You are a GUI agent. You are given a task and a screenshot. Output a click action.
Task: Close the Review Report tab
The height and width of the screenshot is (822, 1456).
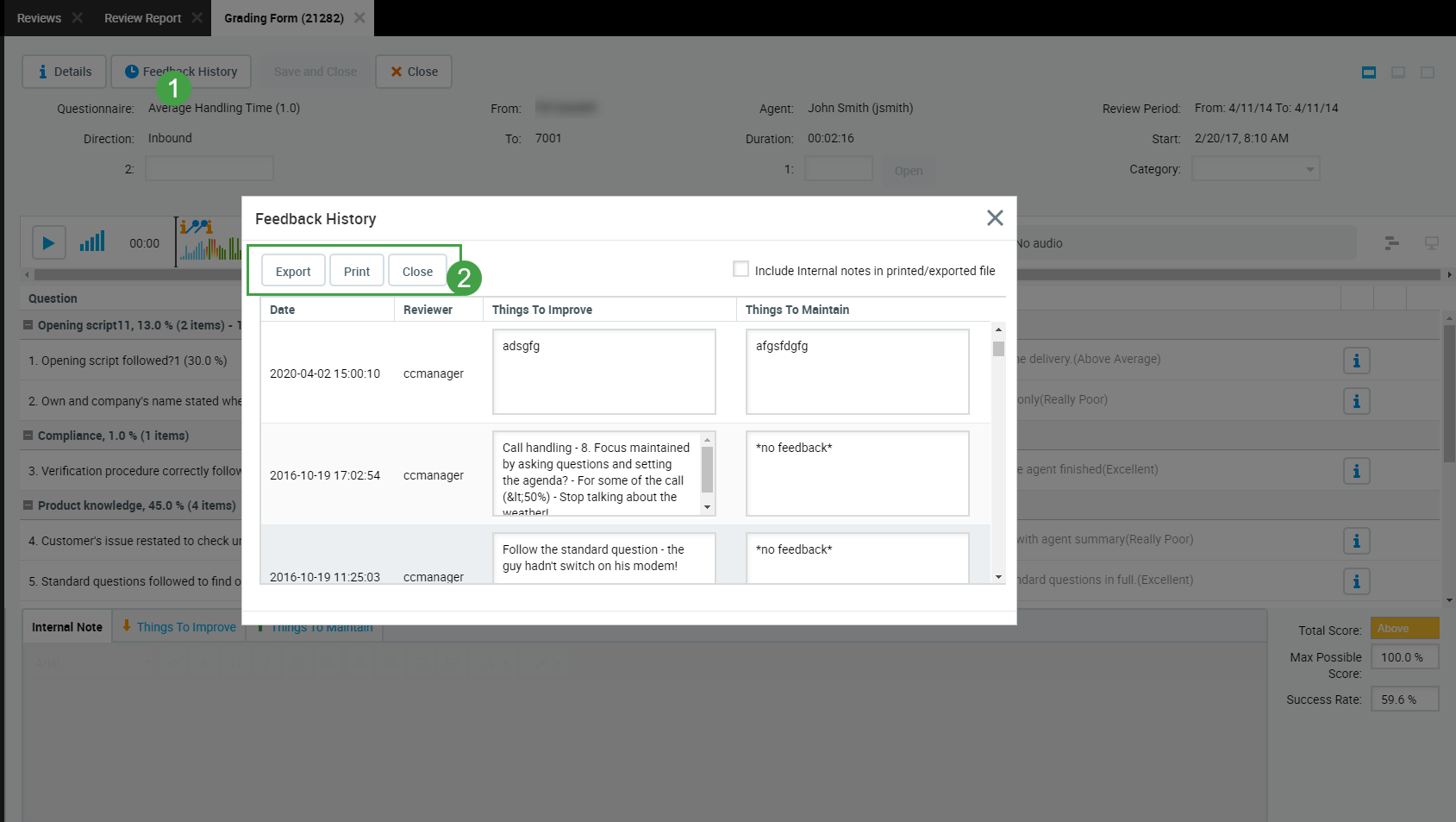click(x=197, y=18)
